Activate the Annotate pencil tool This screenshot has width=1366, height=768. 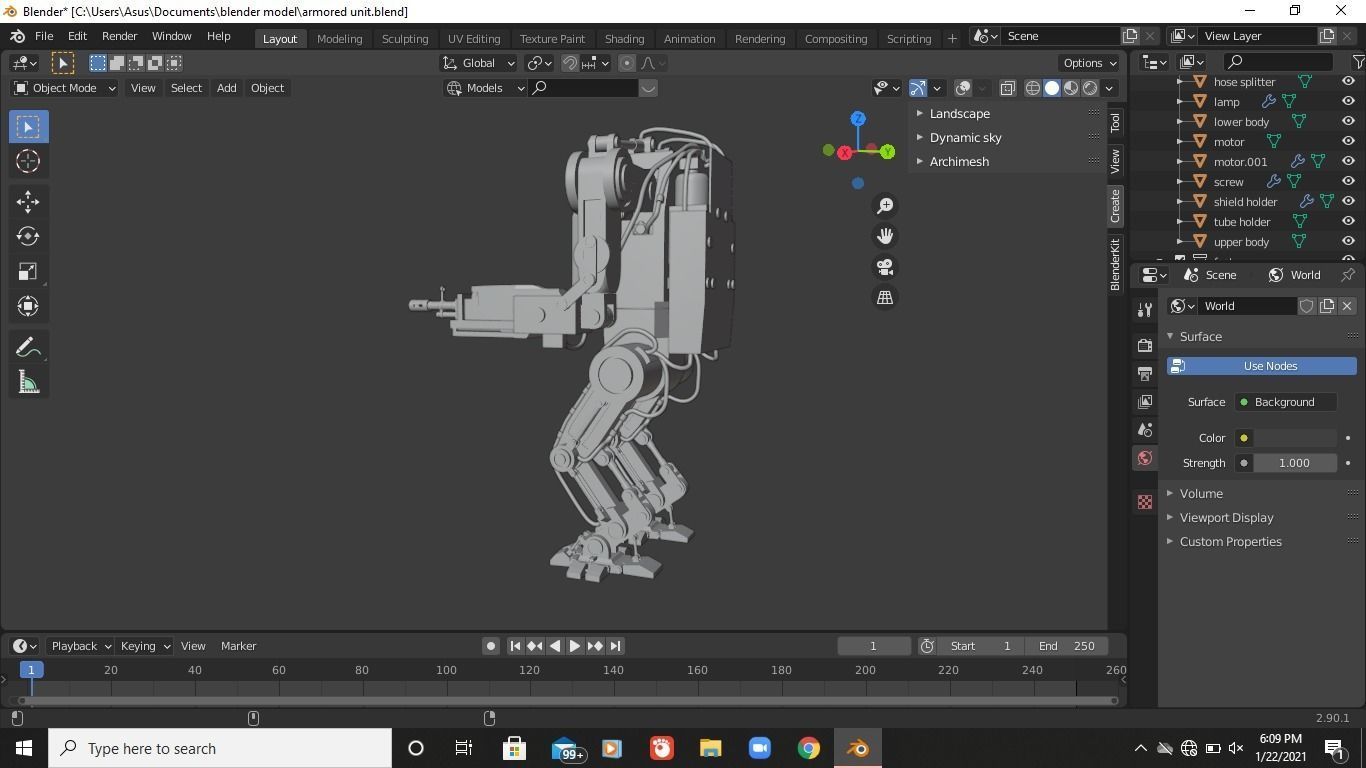click(28, 348)
